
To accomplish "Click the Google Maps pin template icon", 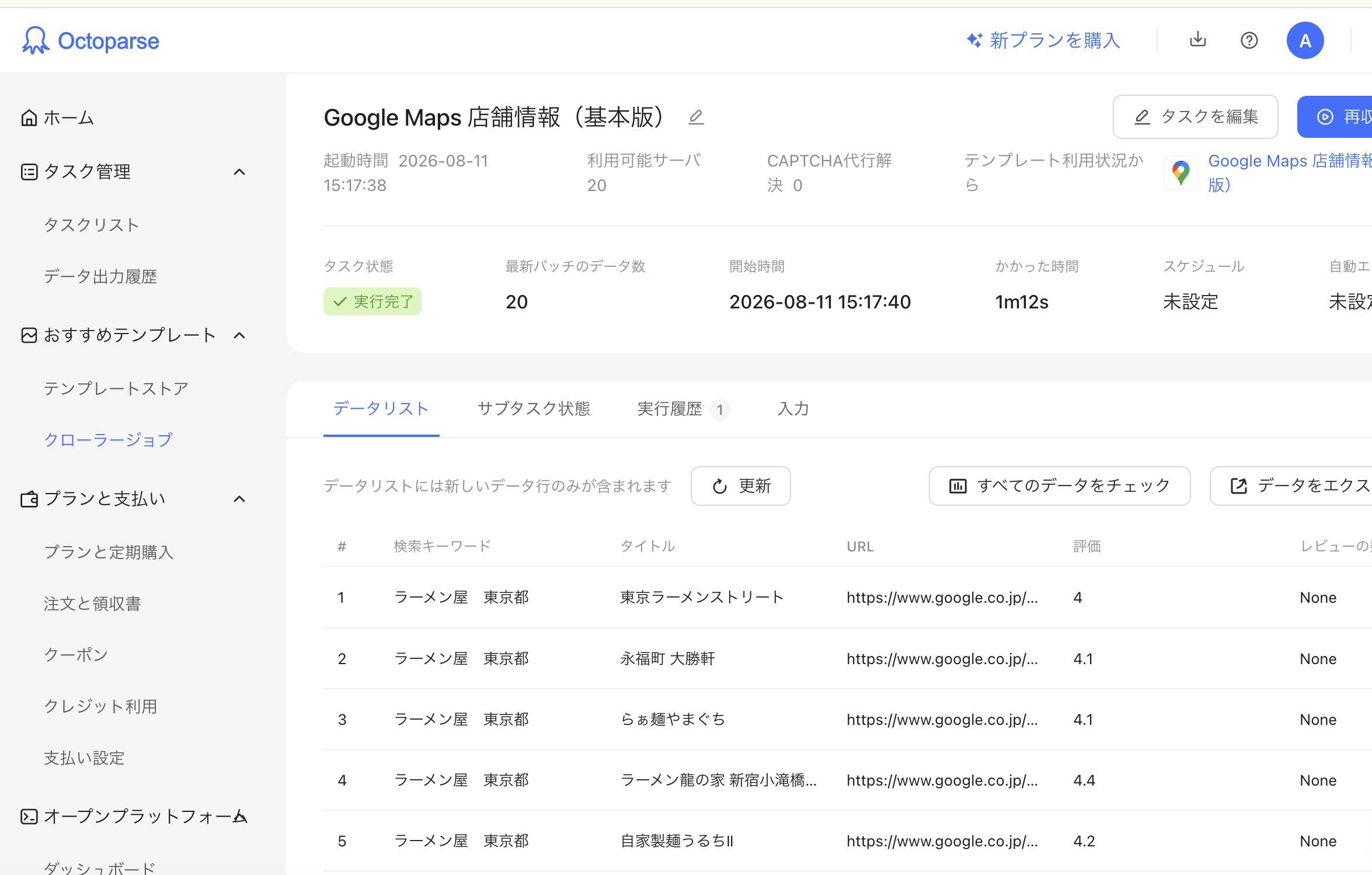I will click(x=1181, y=173).
